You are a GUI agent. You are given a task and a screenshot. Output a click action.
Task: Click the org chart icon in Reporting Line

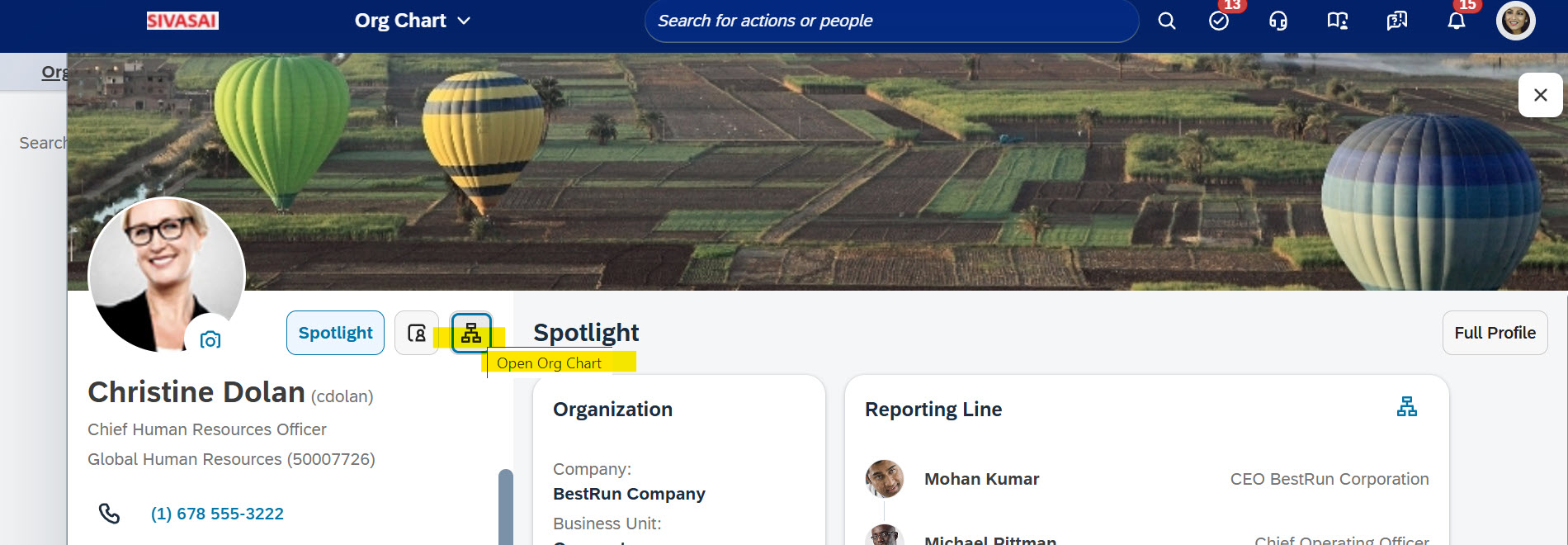(x=1407, y=406)
